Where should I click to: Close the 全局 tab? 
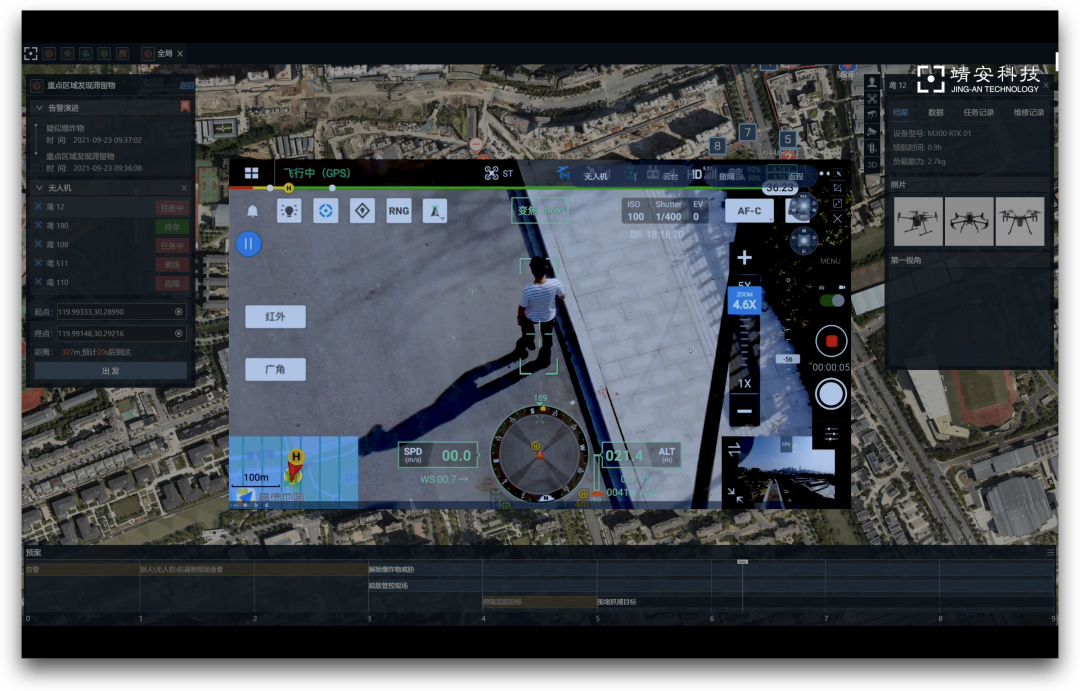click(x=180, y=54)
